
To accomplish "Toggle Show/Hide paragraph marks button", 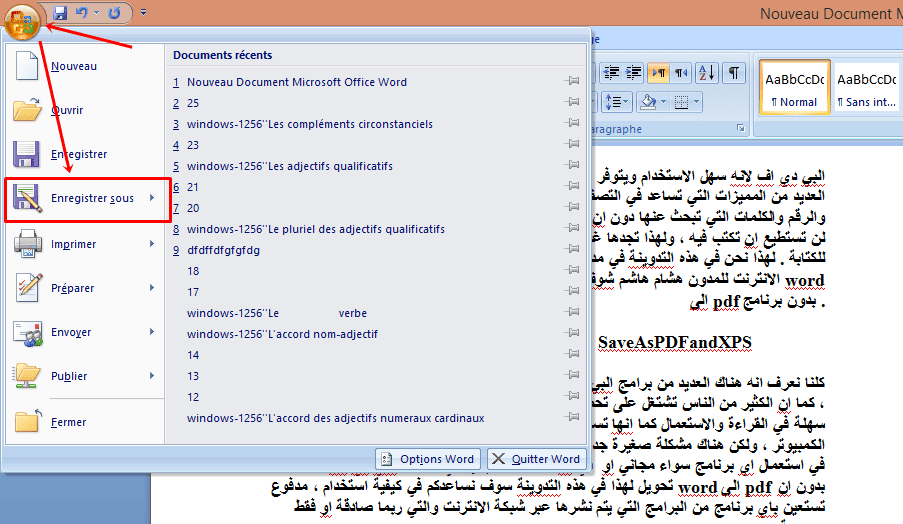I will (734, 73).
